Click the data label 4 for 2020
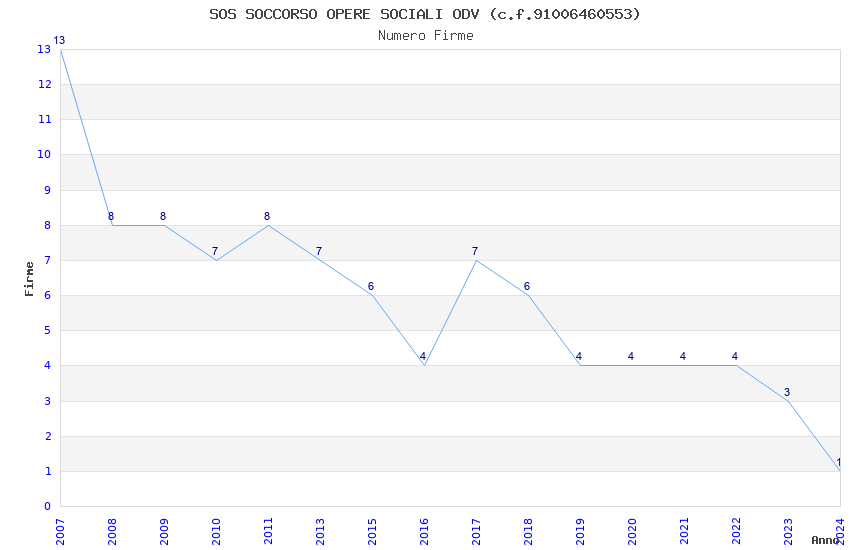850x550 pixels. (632, 357)
